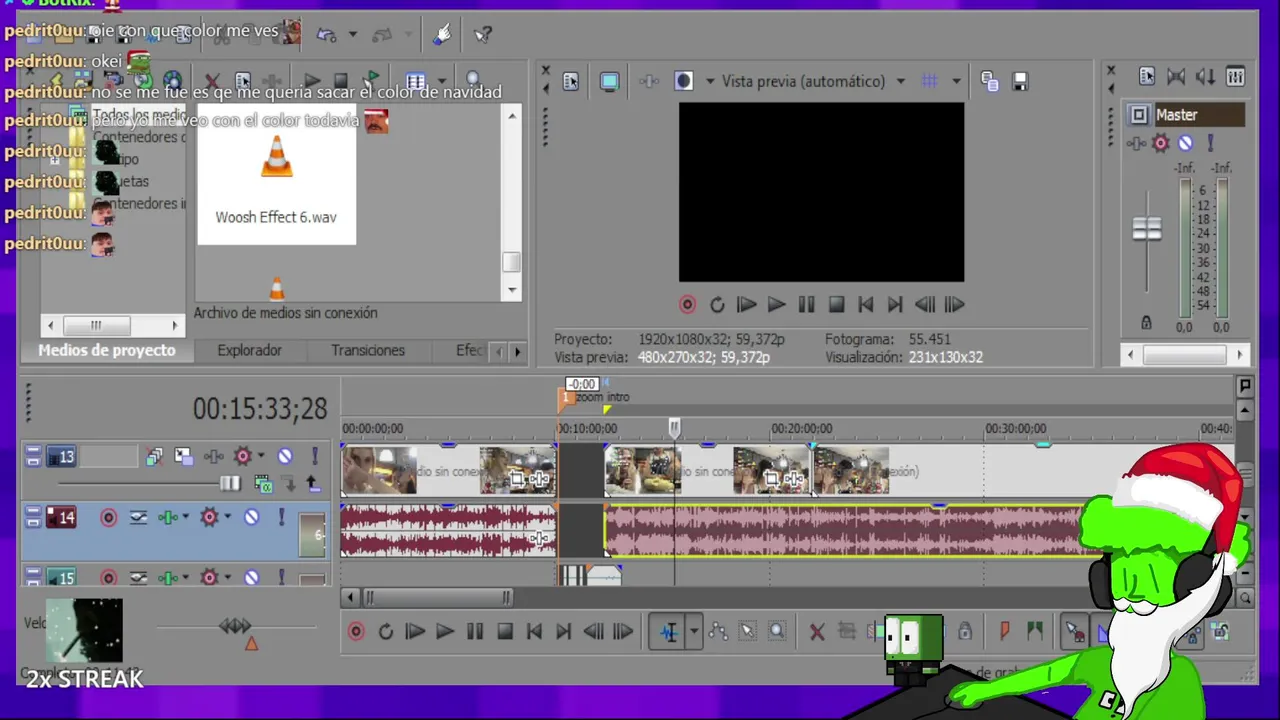
Task: Click the red delete X icon
Action: (817, 632)
